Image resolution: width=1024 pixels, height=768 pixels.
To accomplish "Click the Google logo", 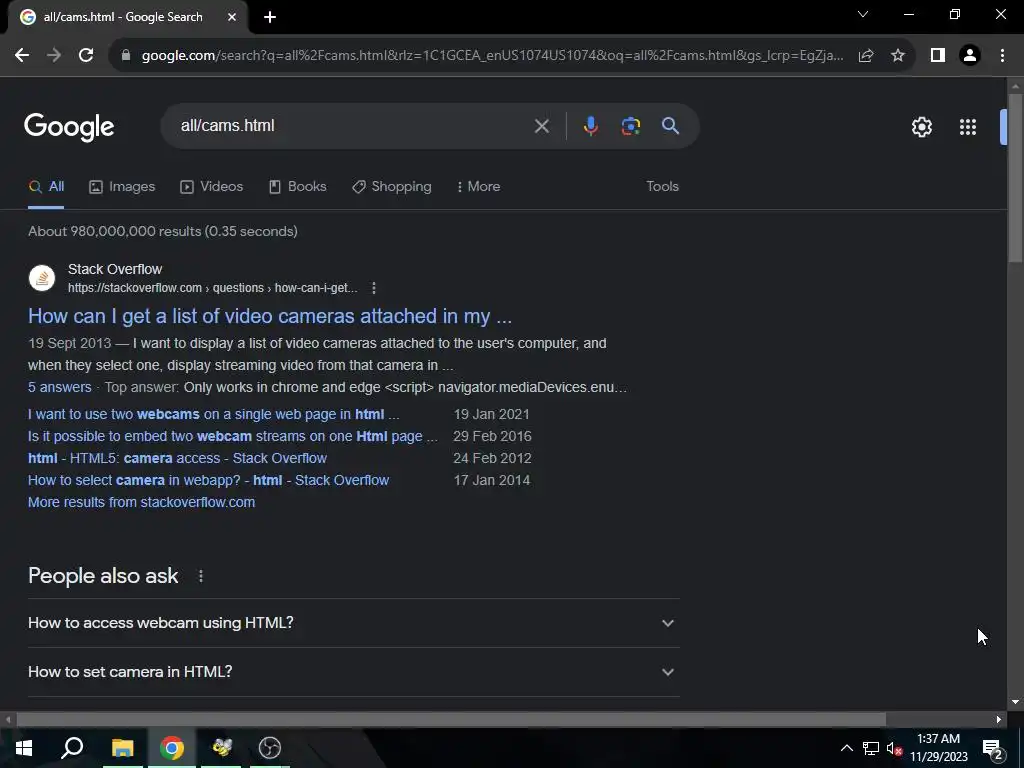I will point(69,127).
